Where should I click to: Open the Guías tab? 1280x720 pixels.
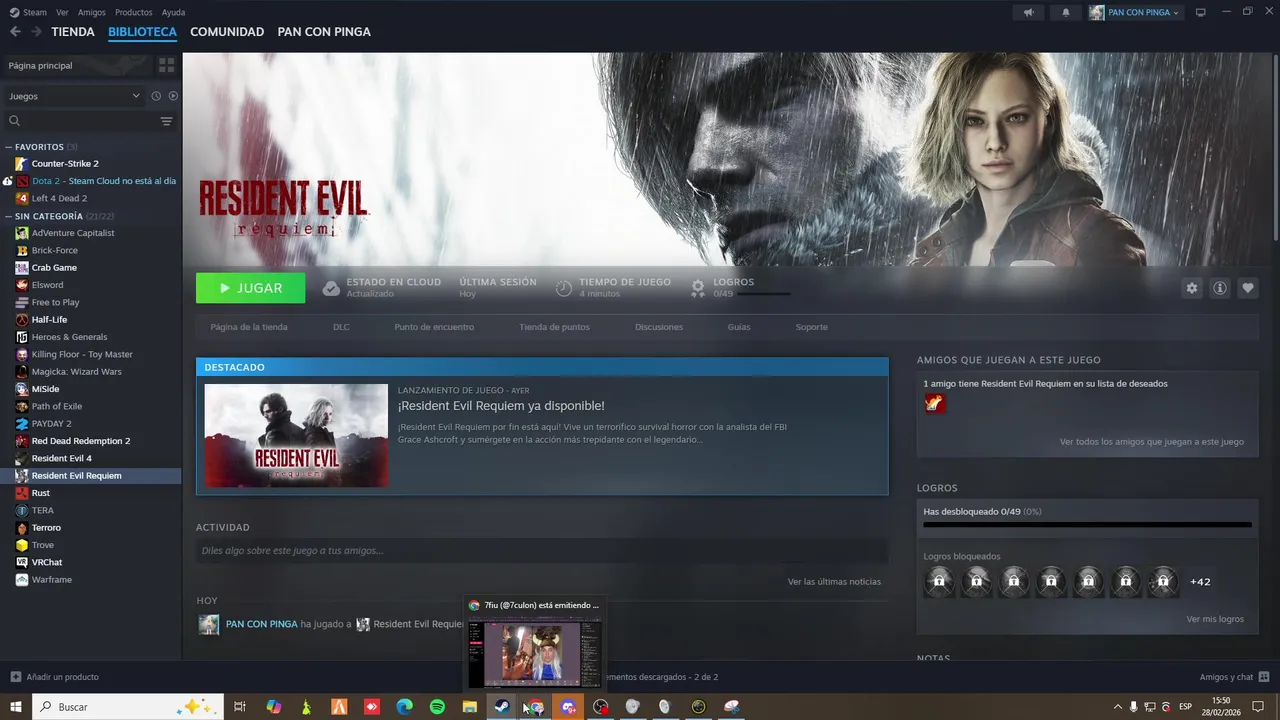[x=739, y=327]
